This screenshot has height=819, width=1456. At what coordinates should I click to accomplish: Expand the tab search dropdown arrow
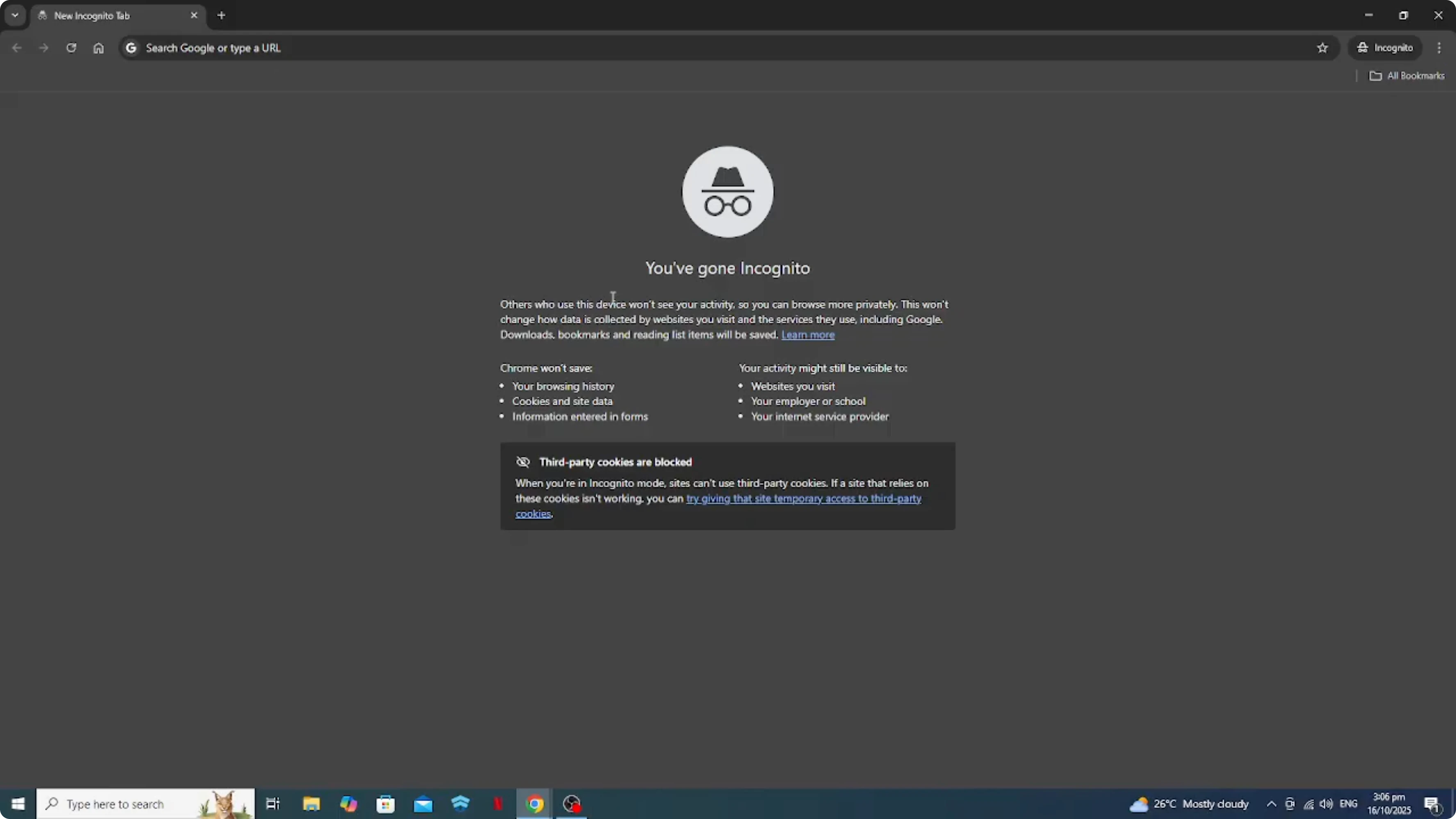(x=15, y=16)
